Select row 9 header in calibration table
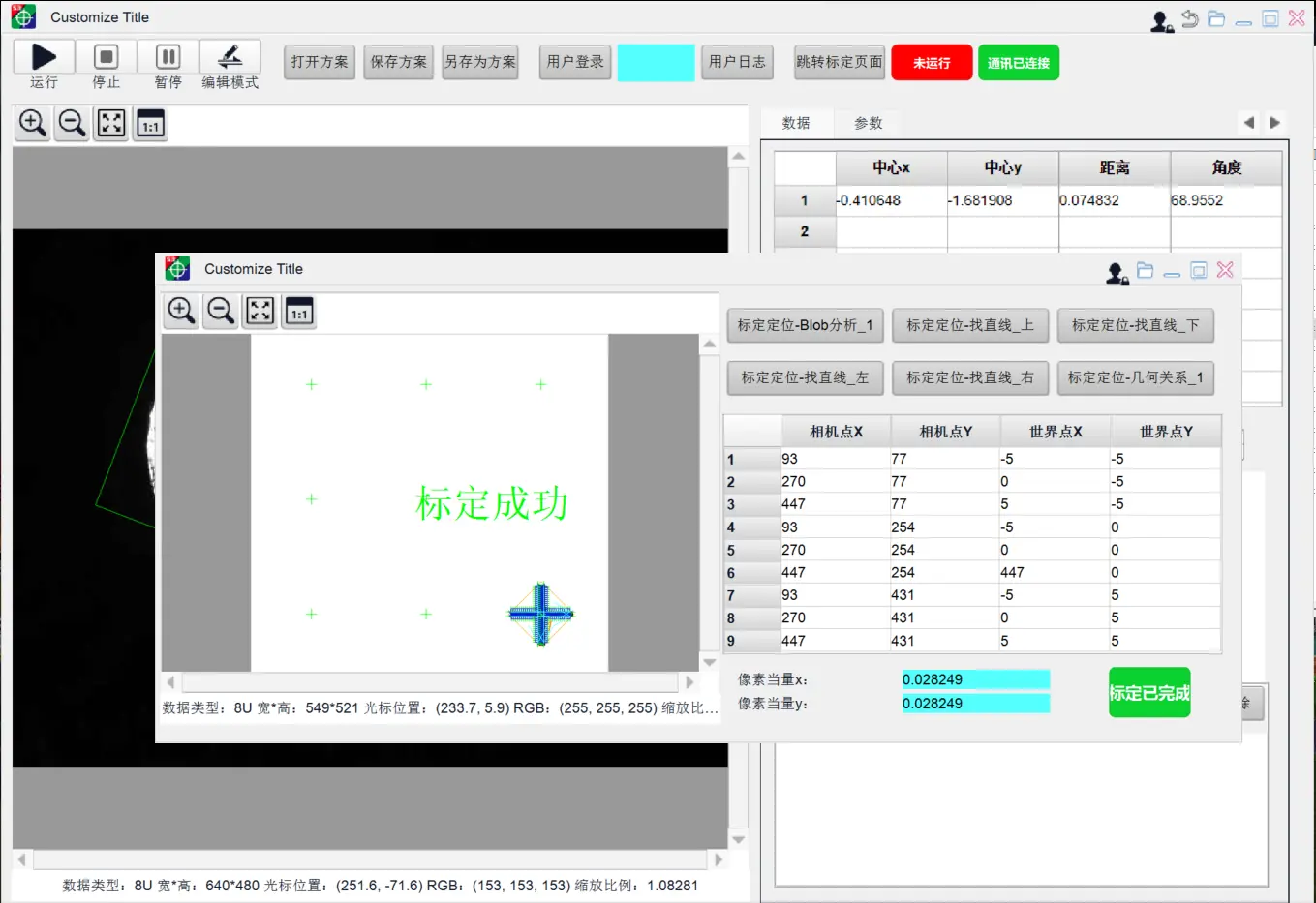The image size is (1316, 903). tap(752, 641)
